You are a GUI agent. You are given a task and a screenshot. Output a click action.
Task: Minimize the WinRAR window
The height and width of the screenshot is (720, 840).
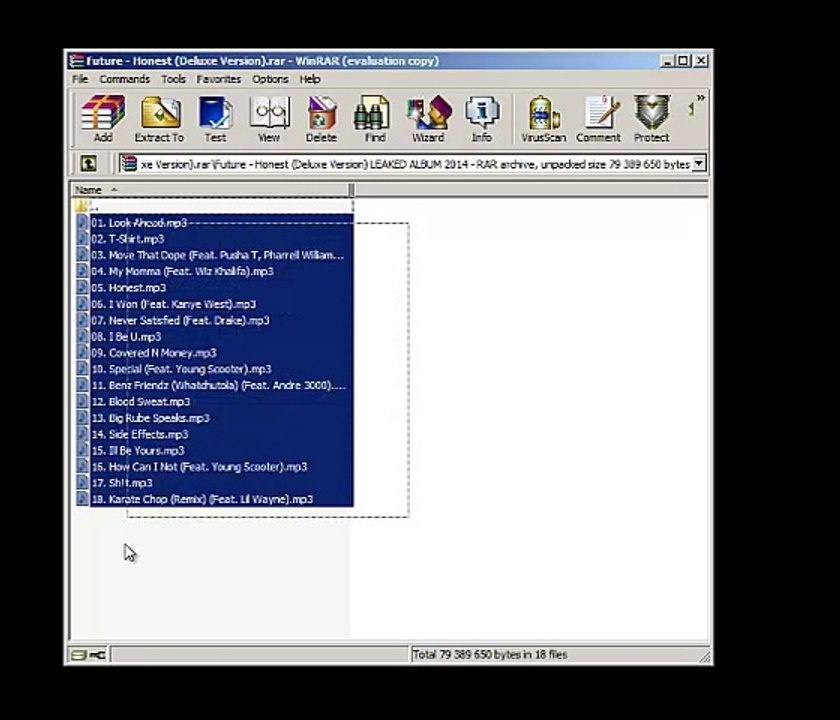click(x=668, y=61)
